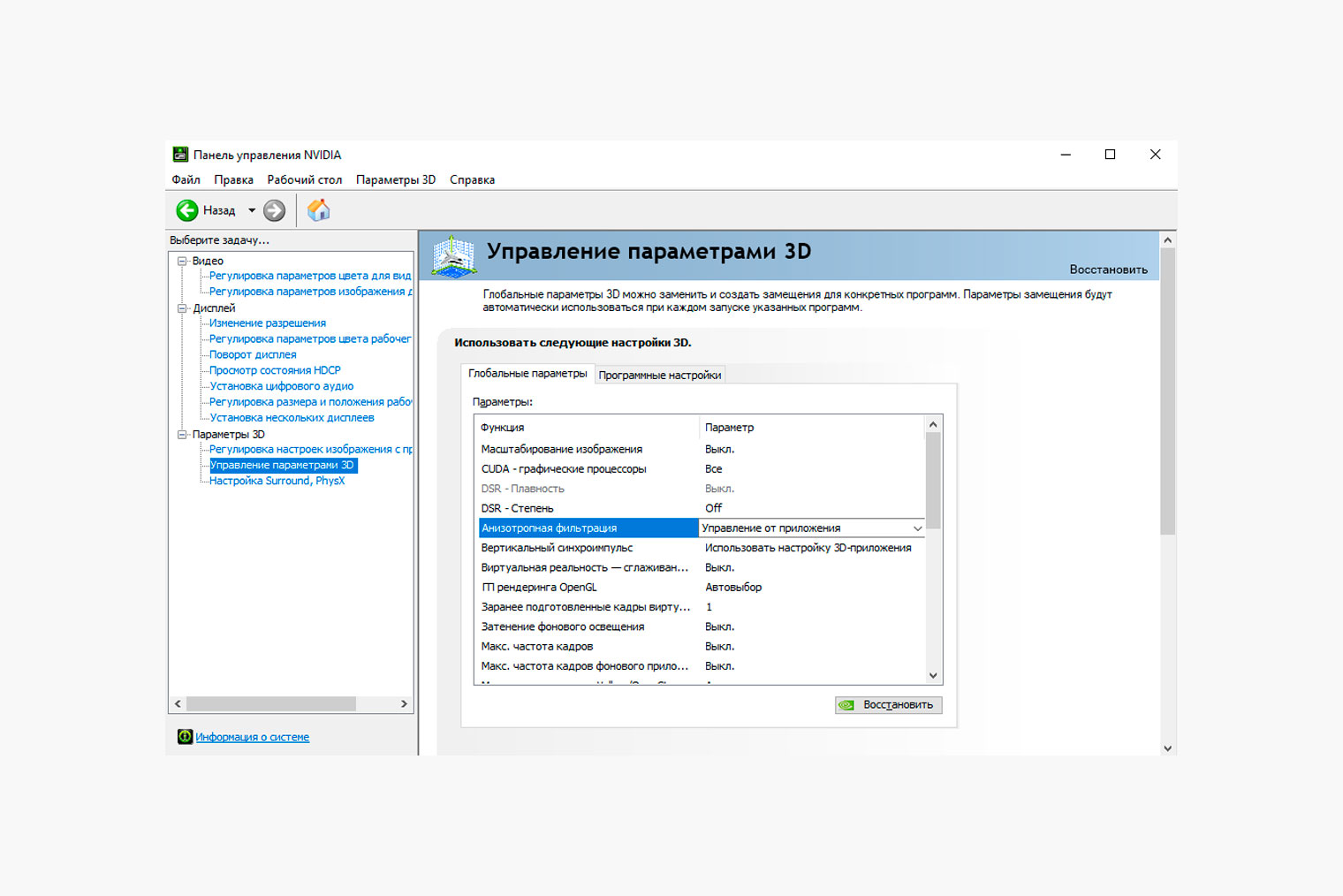Select the Макс. частота кадров row
Screen dimensions: 1343x896
tap(700, 646)
